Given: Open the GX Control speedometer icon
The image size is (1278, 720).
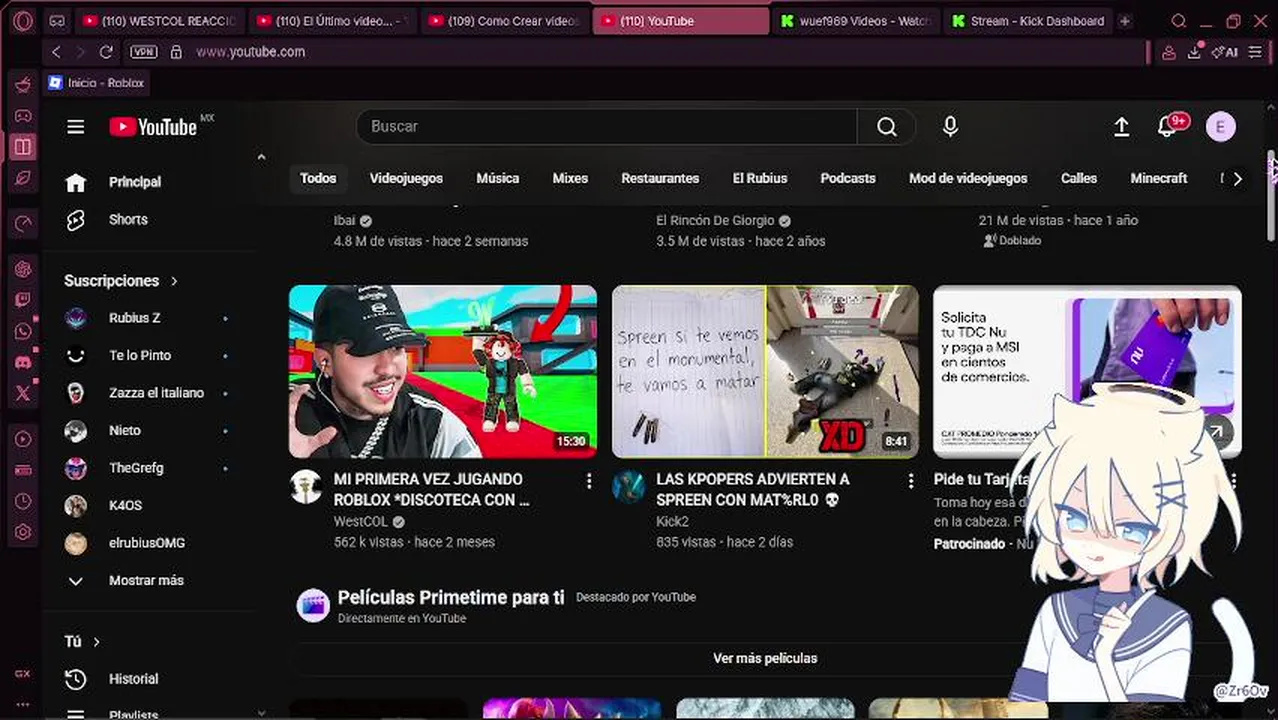Looking at the screenshot, I should coord(22,223).
